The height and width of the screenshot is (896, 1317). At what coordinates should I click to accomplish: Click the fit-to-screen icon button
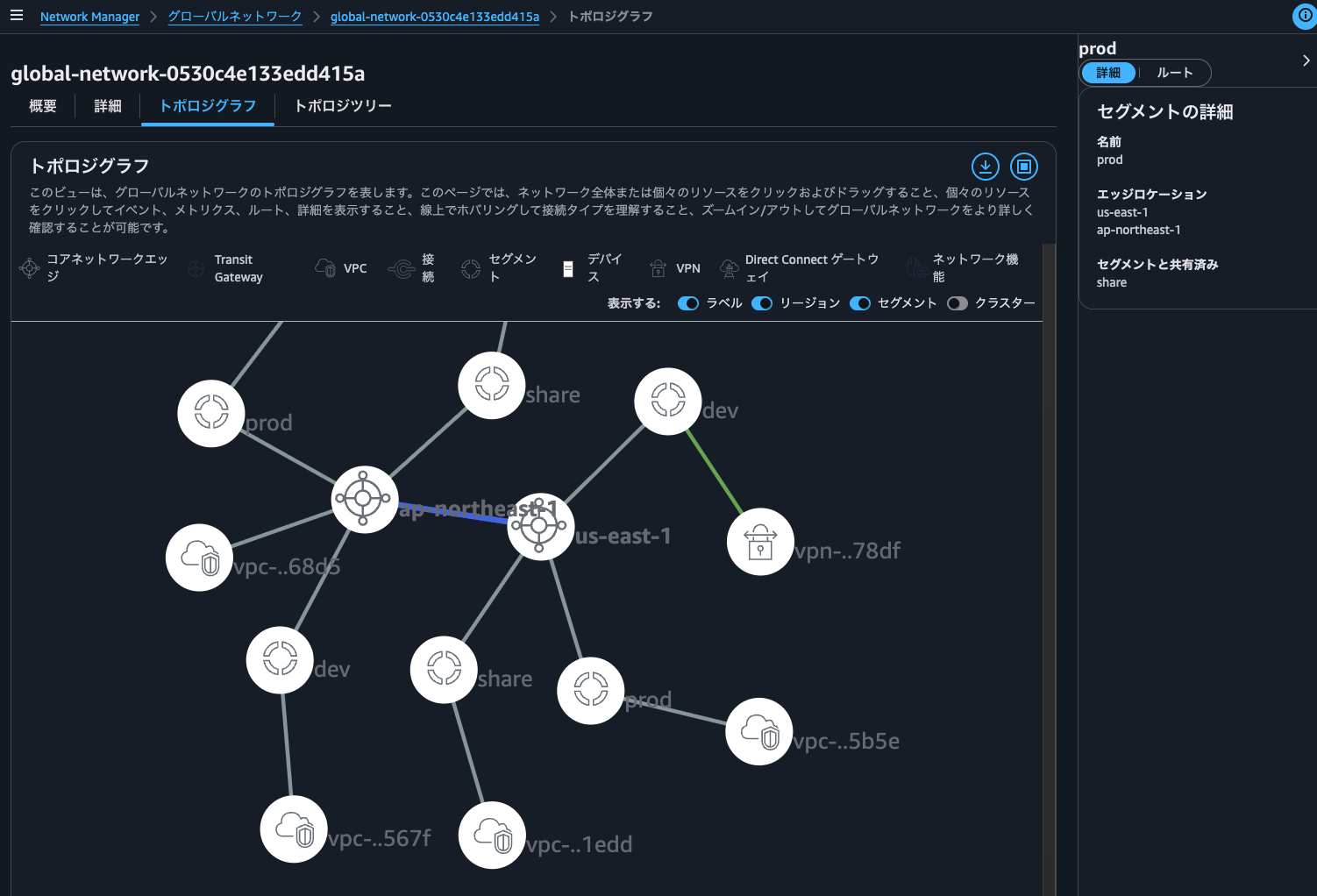tap(1023, 167)
